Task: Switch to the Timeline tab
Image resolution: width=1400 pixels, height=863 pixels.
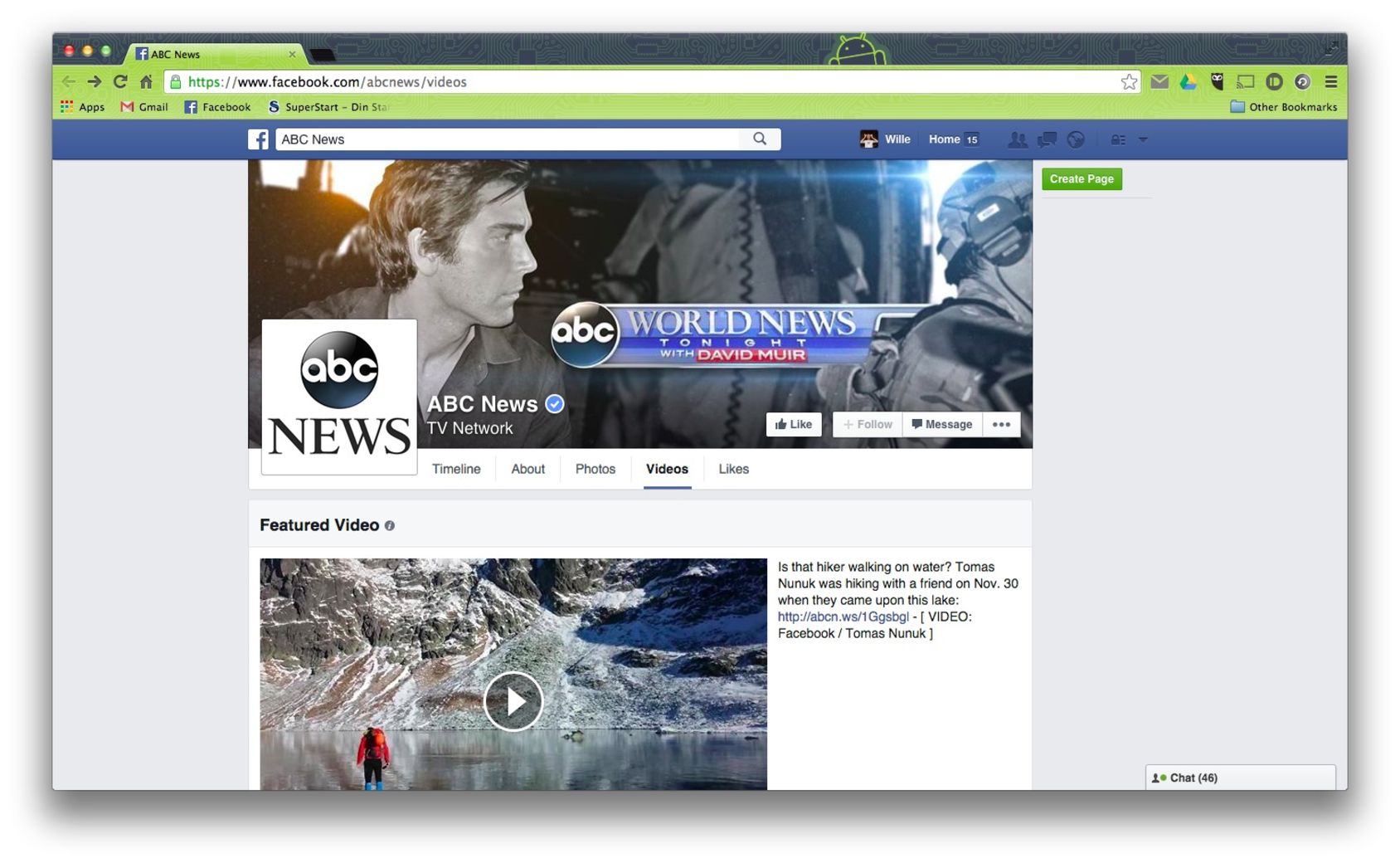Action: (x=456, y=469)
